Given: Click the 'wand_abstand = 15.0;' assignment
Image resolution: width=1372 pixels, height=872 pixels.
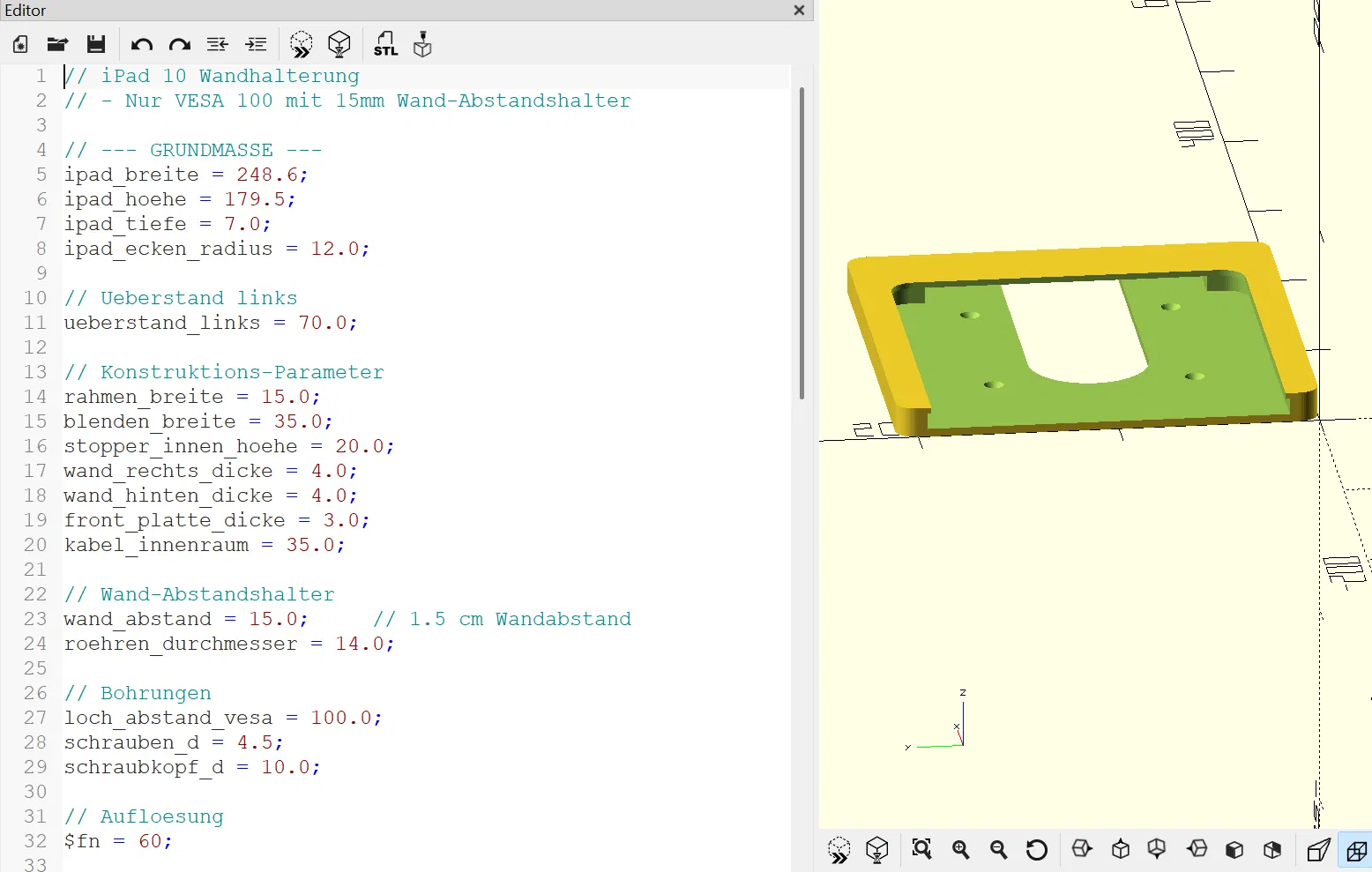Looking at the screenshot, I should 186,619.
